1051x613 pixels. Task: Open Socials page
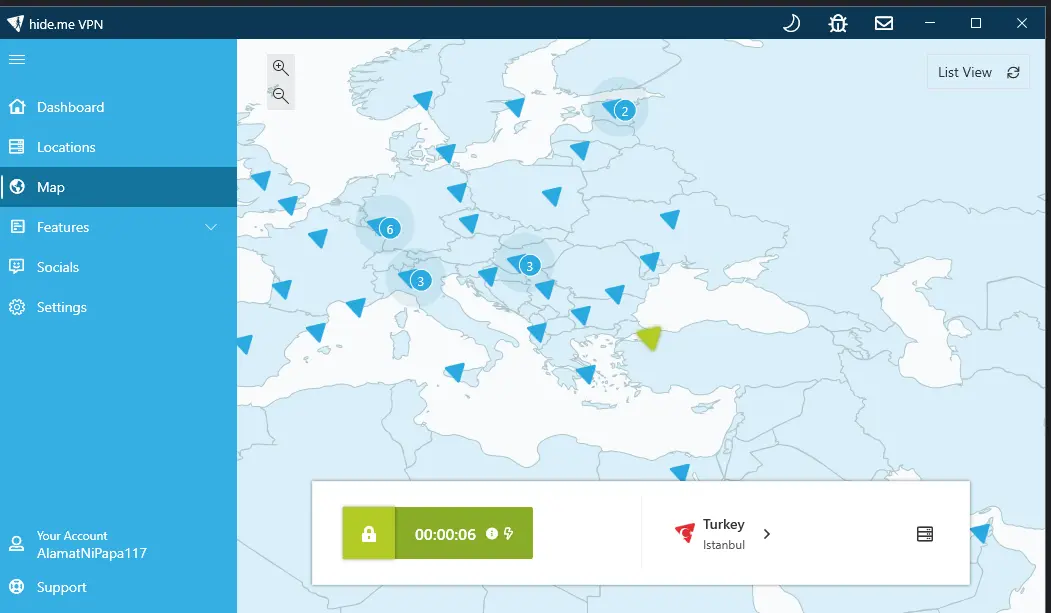(118, 267)
